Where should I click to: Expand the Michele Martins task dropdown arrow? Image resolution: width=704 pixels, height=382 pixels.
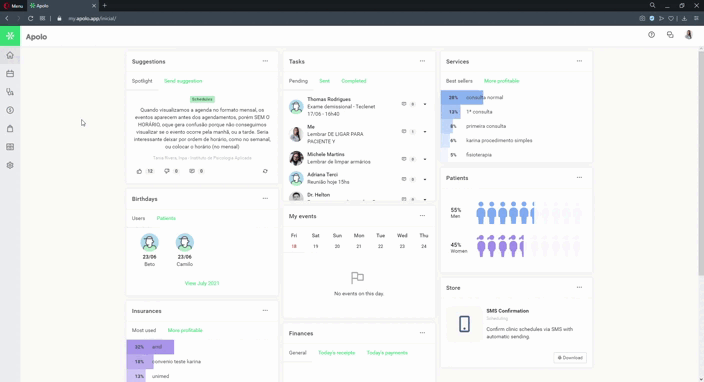[425, 159]
